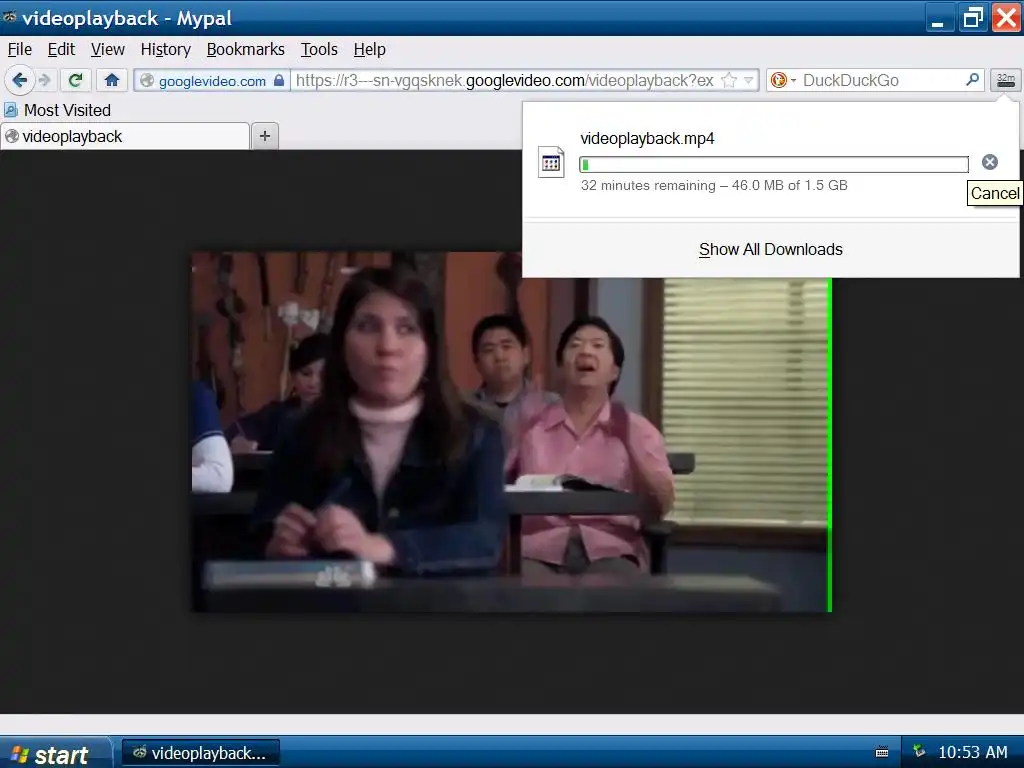Viewport: 1024px width, 768px height.
Task: Open the View menu
Action: tap(108, 50)
